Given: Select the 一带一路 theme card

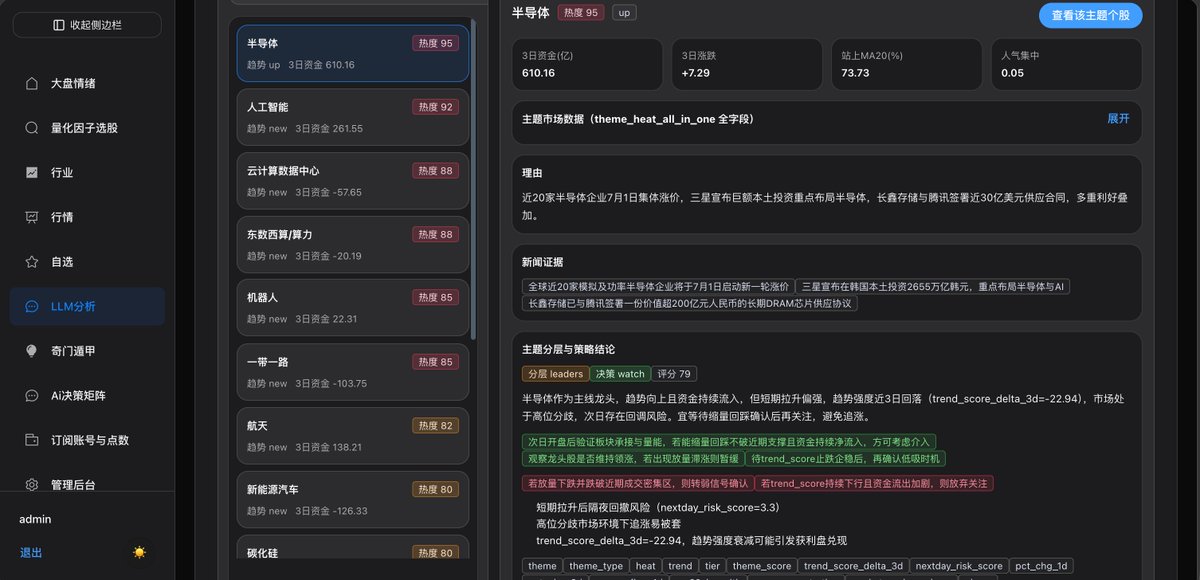Looking at the screenshot, I should coord(353,372).
